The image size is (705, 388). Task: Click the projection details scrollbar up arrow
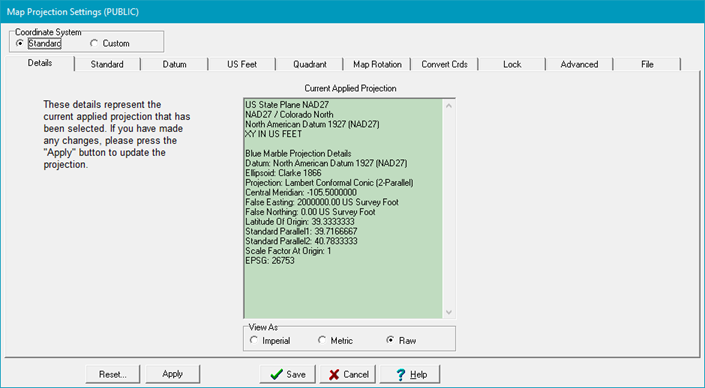pyautogui.click(x=449, y=106)
